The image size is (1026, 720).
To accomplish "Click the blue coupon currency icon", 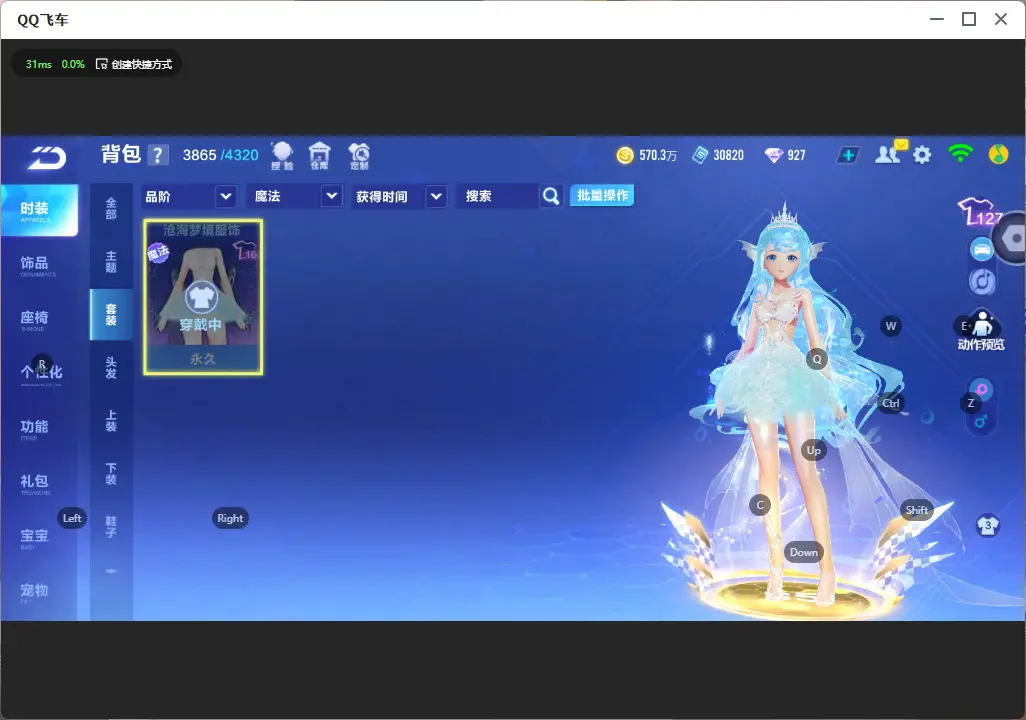I will 700,155.
